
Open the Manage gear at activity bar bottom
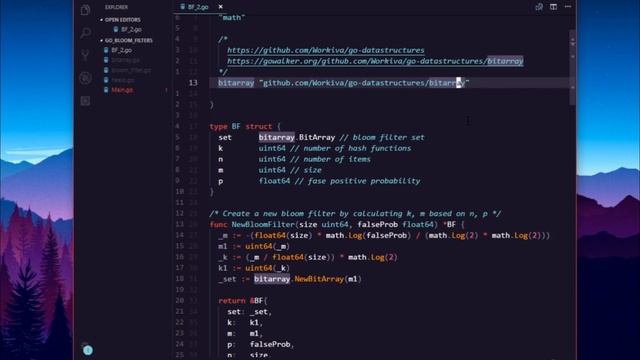[87, 350]
